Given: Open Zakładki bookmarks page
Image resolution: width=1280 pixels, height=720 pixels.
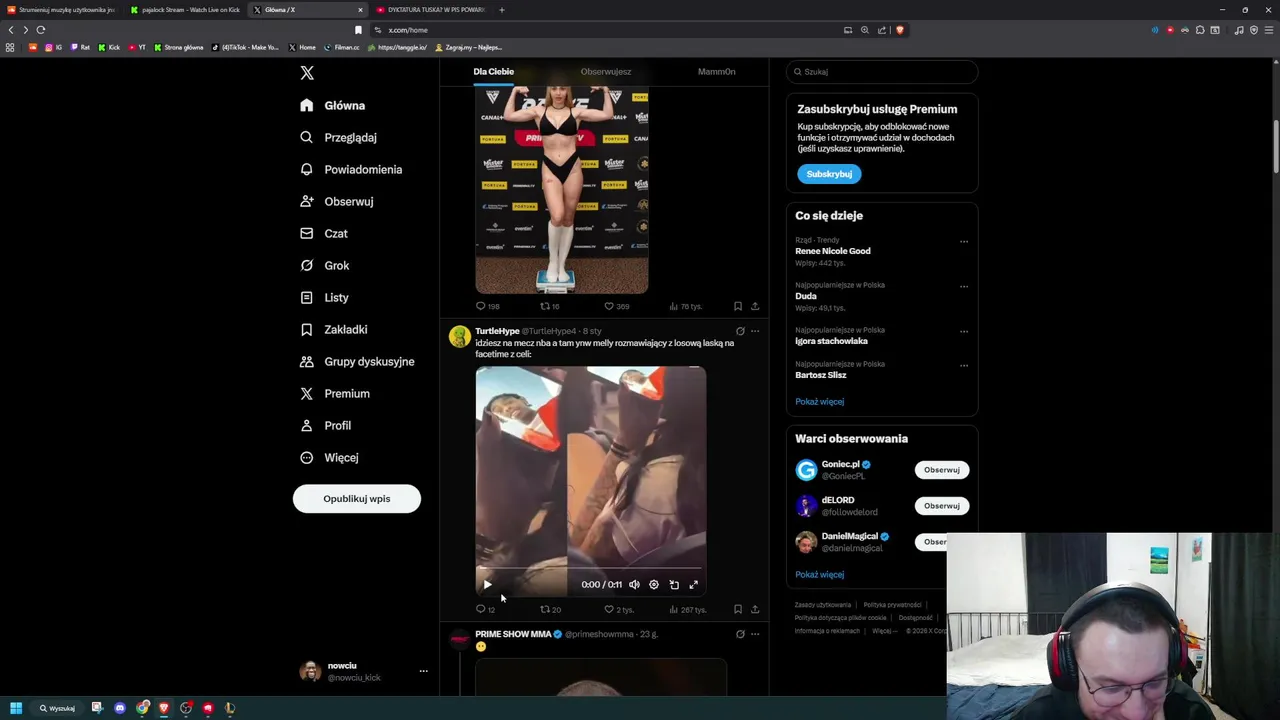Looking at the screenshot, I should point(333,329).
